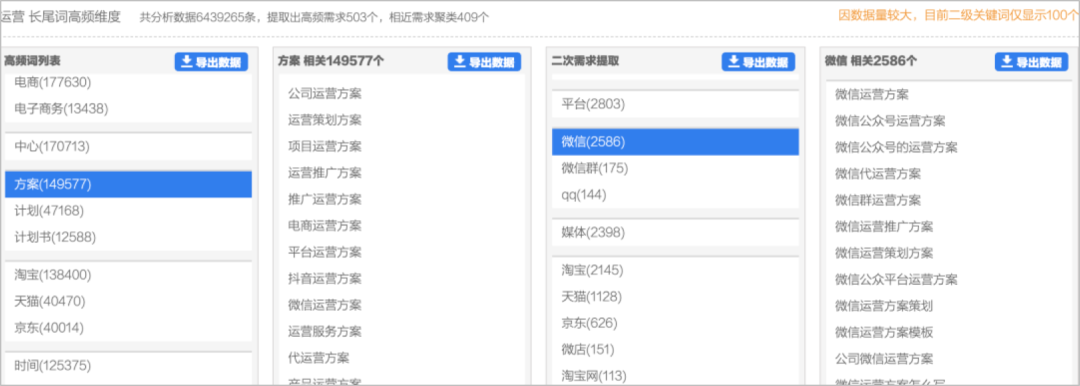Click 微信运营方案 in 微信 panel

872,94
